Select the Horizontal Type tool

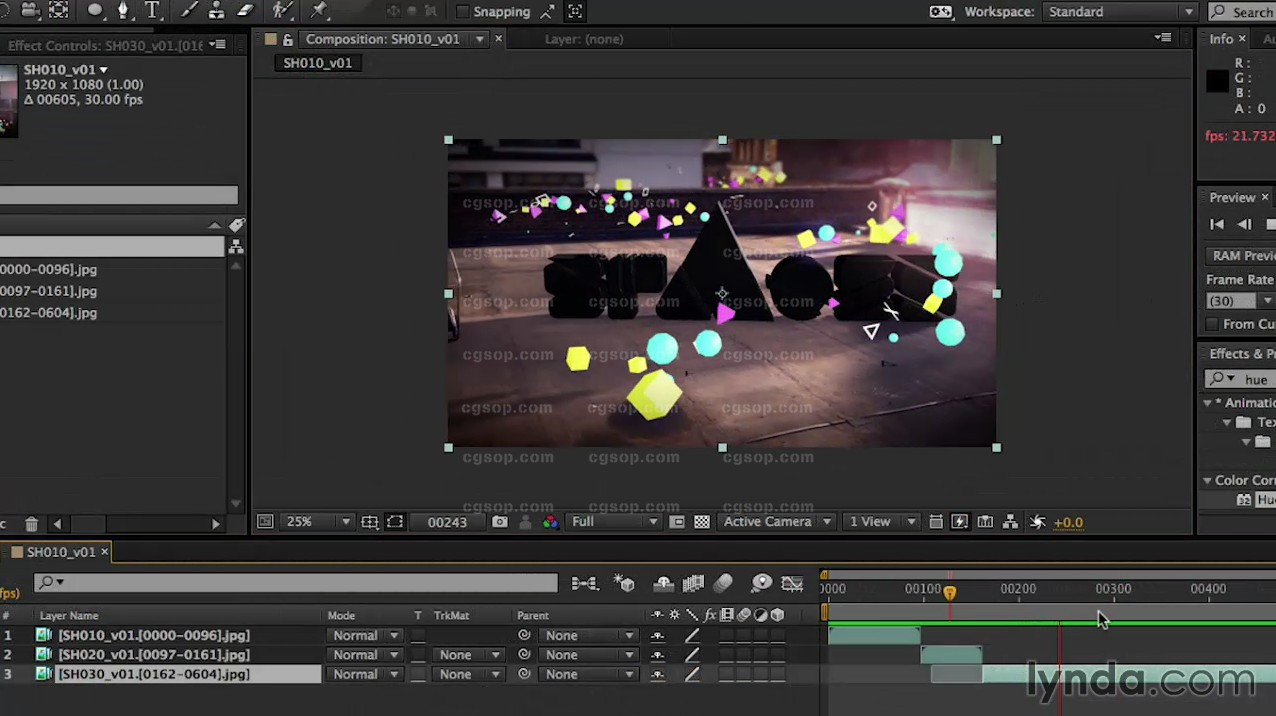[x=152, y=11]
